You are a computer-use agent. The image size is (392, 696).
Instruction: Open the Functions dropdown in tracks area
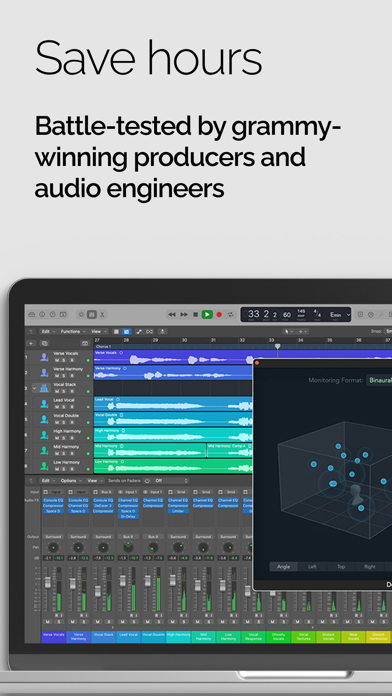coord(71,331)
